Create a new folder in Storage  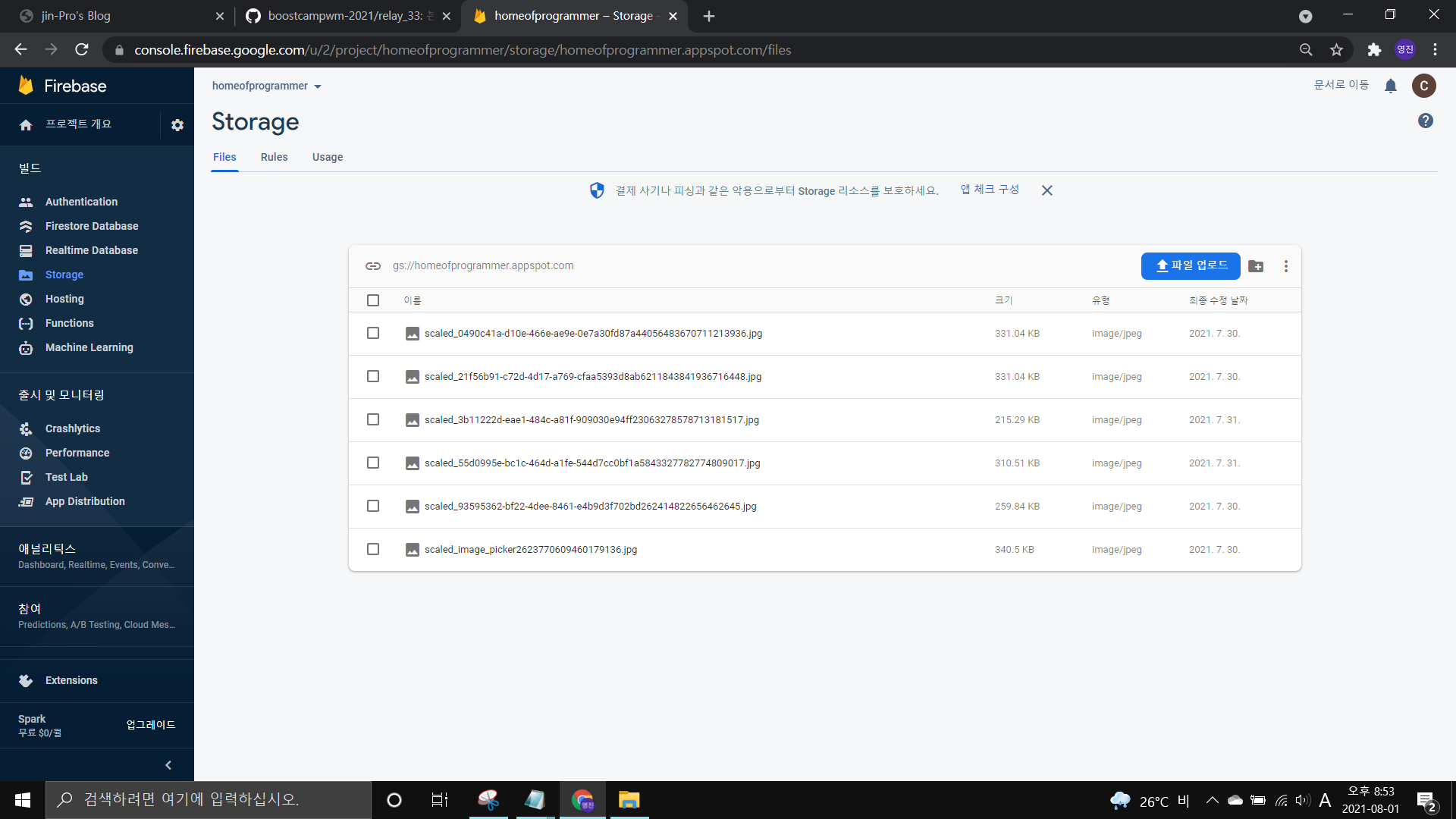pos(1255,266)
